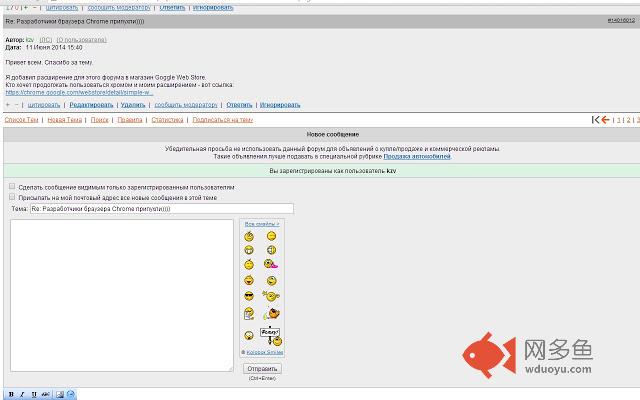Insert the winking smiley beside the laughing one
Viewport: 640px width, 400px height.
271,280
